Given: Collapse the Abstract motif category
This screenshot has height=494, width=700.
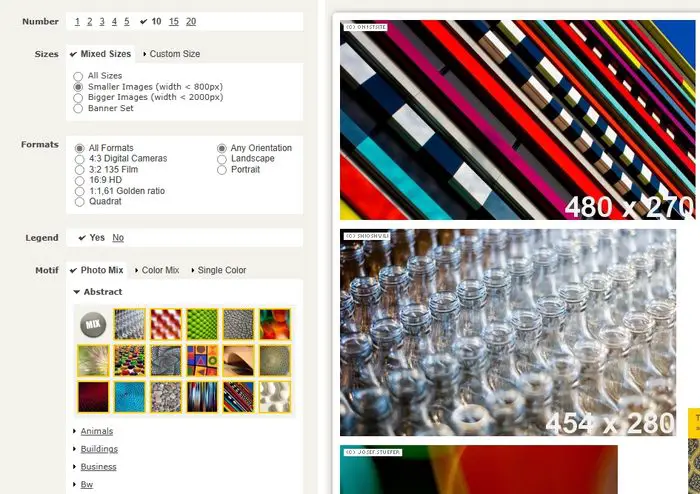Looking at the screenshot, I should 98,292.
